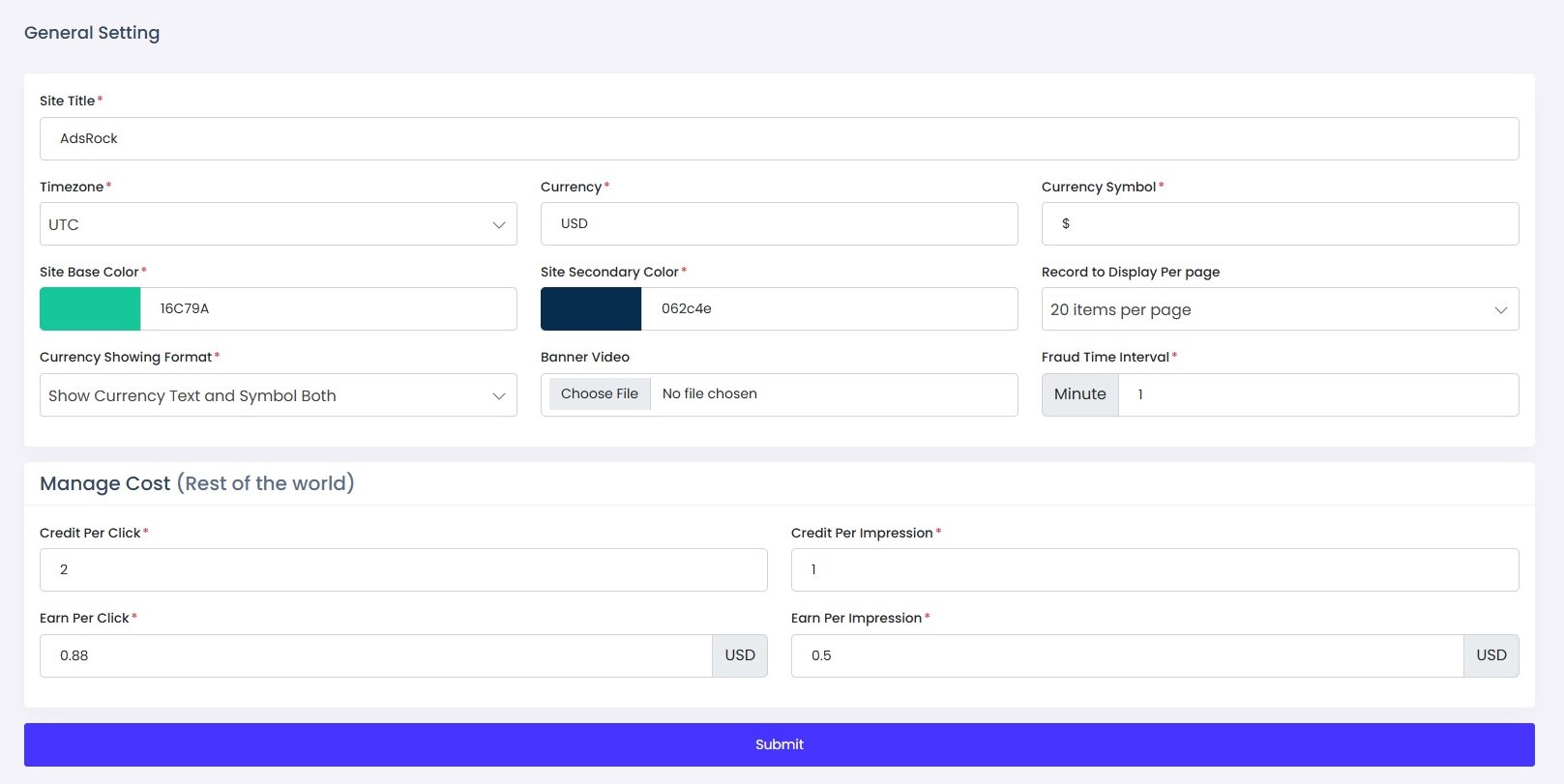
Task: Edit the Earn Per Click amount
Action: (375, 655)
